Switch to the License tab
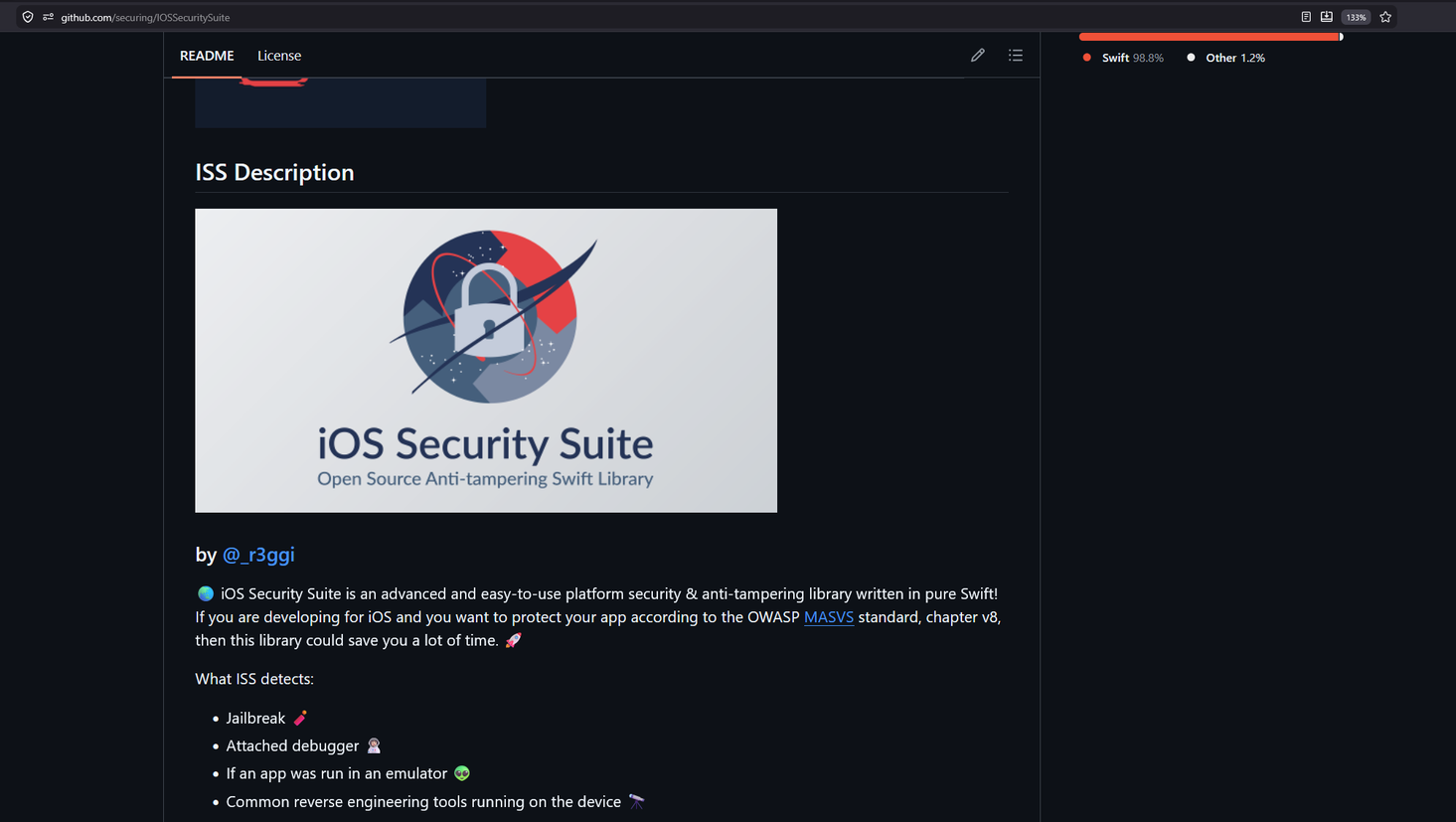Screen dimensions: 1456x822 [279, 56]
